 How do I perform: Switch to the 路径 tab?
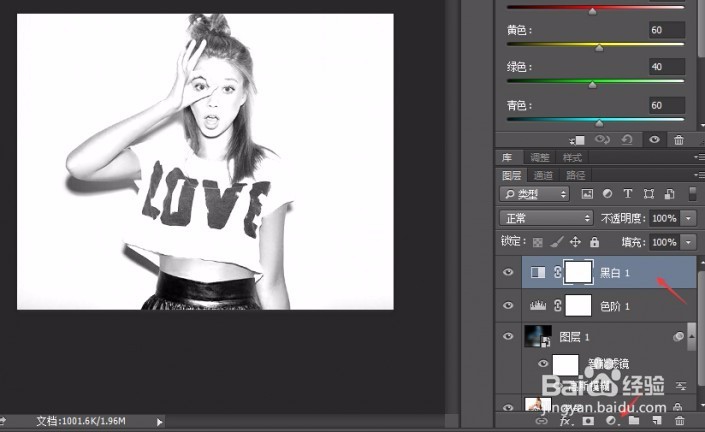tap(576, 175)
